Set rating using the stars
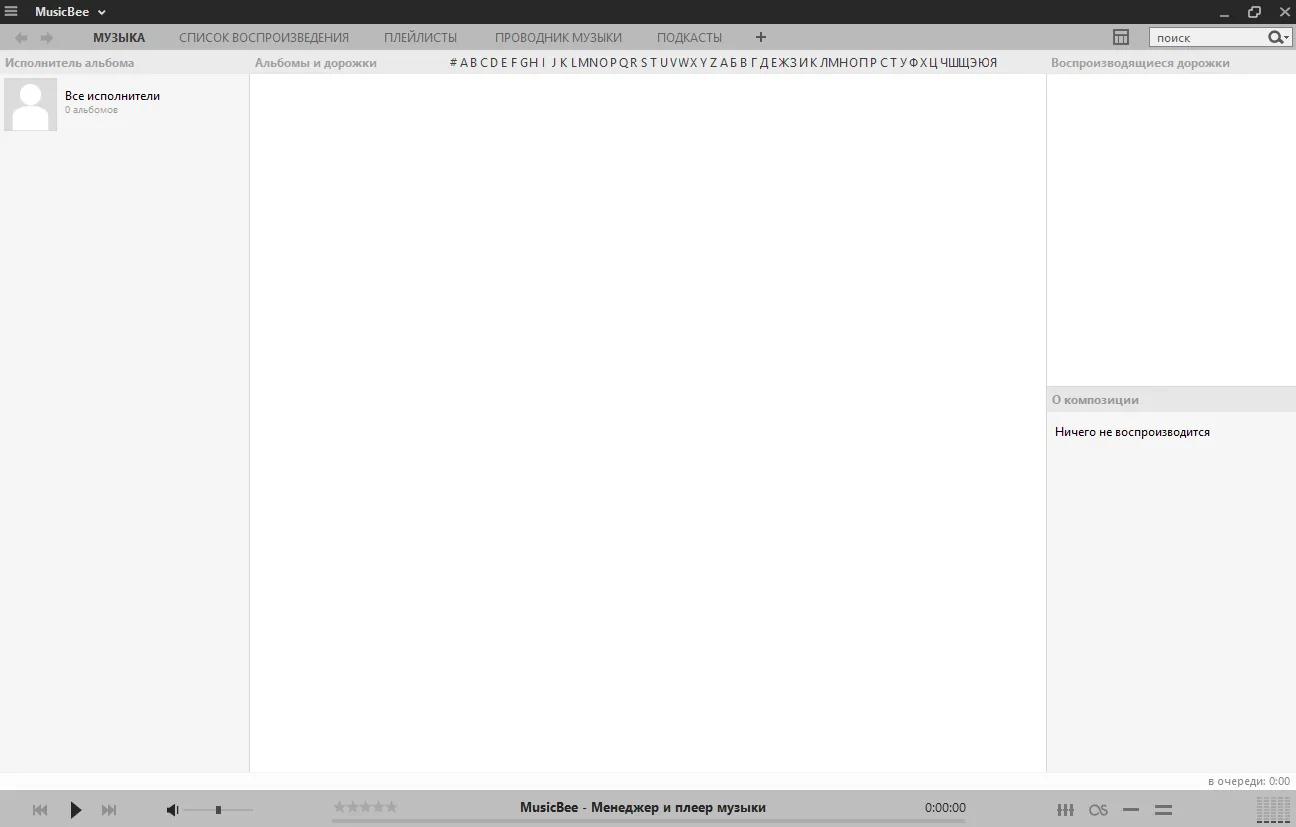This screenshot has width=1296, height=827. [x=365, y=807]
